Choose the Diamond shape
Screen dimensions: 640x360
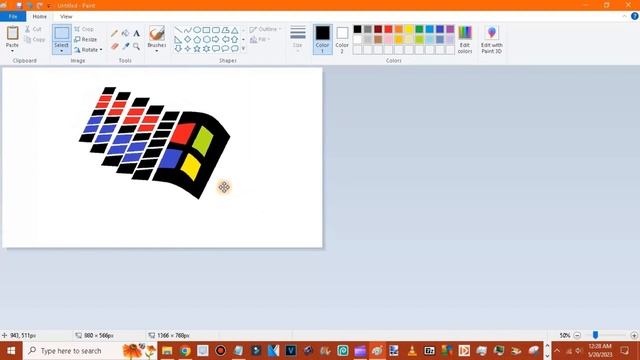coord(188,40)
